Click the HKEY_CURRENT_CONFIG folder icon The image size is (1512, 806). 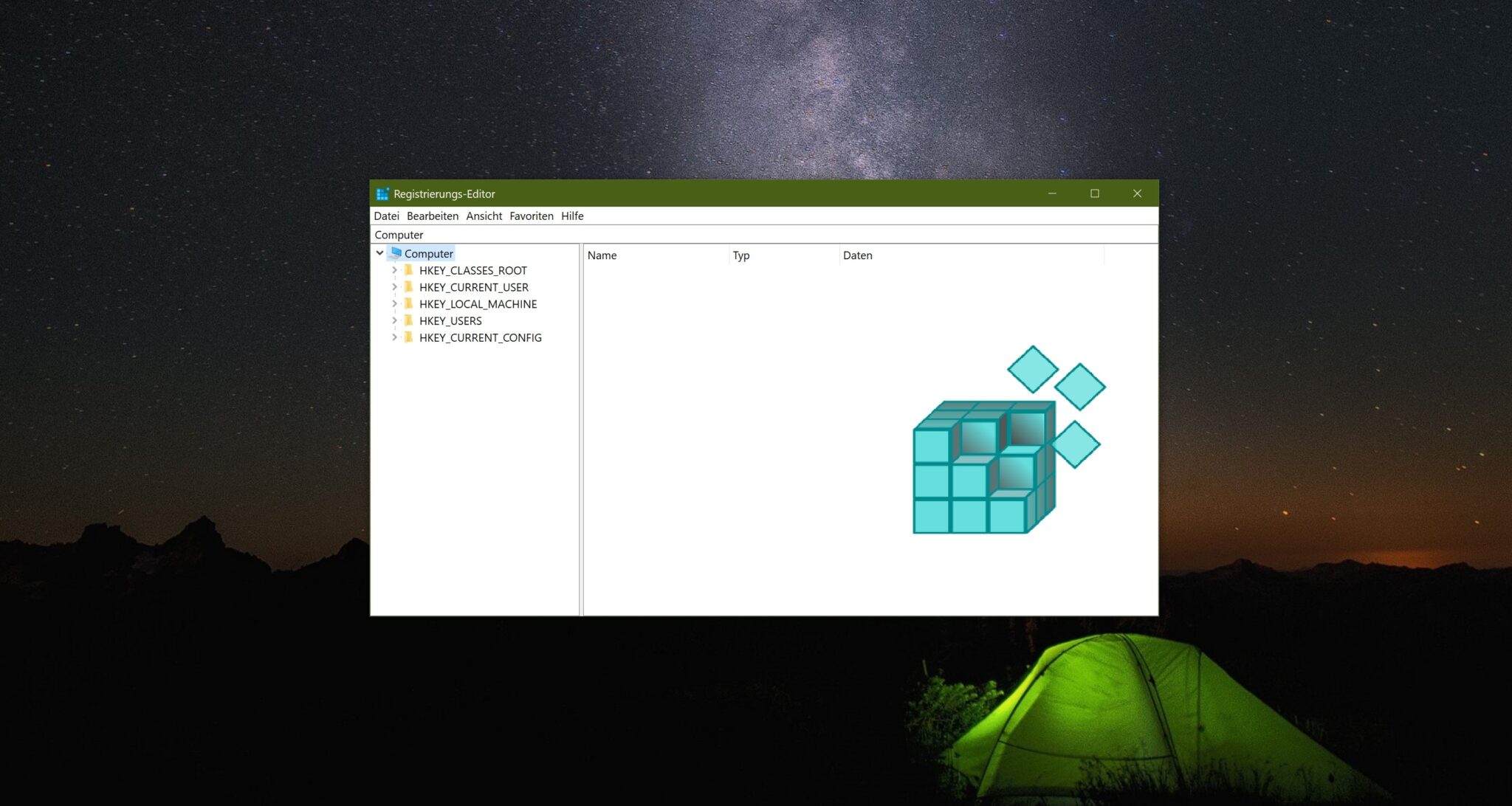(x=410, y=337)
